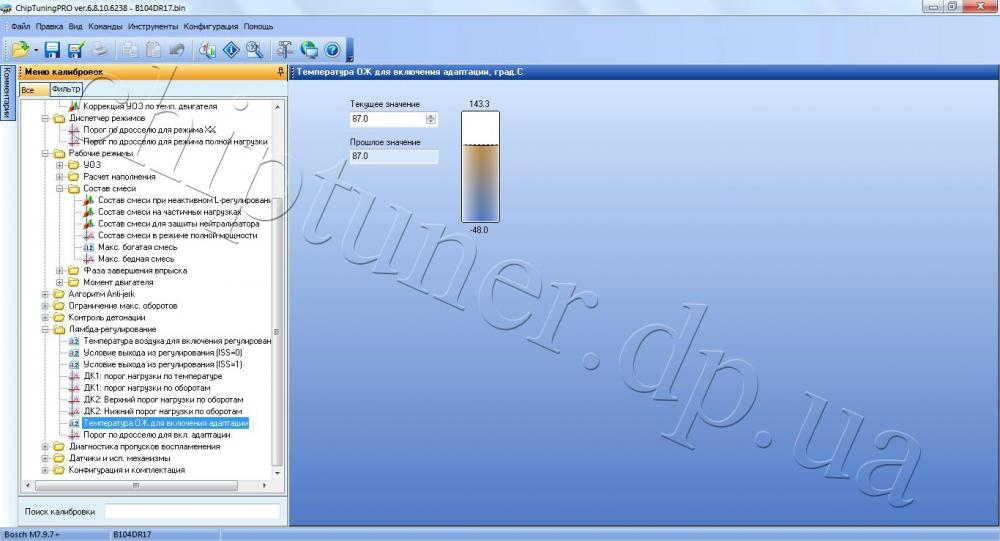The image size is (1000, 541).
Task: Open the Инструменты menu
Action: click(x=152, y=26)
